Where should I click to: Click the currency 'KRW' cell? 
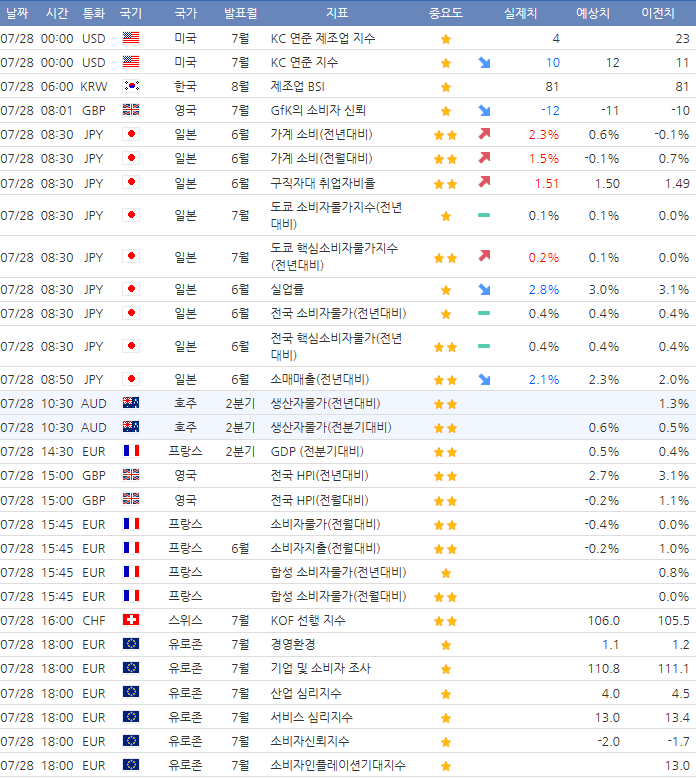(x=94, y=86)
